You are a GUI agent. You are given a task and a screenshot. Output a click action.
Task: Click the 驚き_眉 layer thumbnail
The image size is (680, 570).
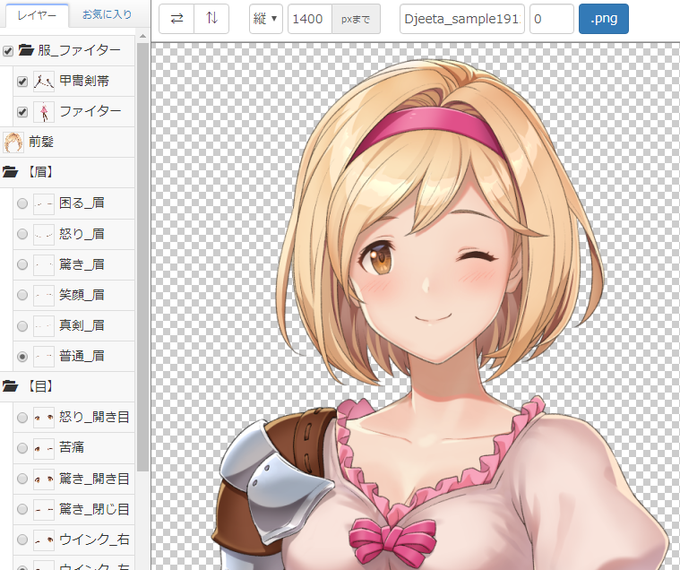pyautogui.click(x=44, y=265)
